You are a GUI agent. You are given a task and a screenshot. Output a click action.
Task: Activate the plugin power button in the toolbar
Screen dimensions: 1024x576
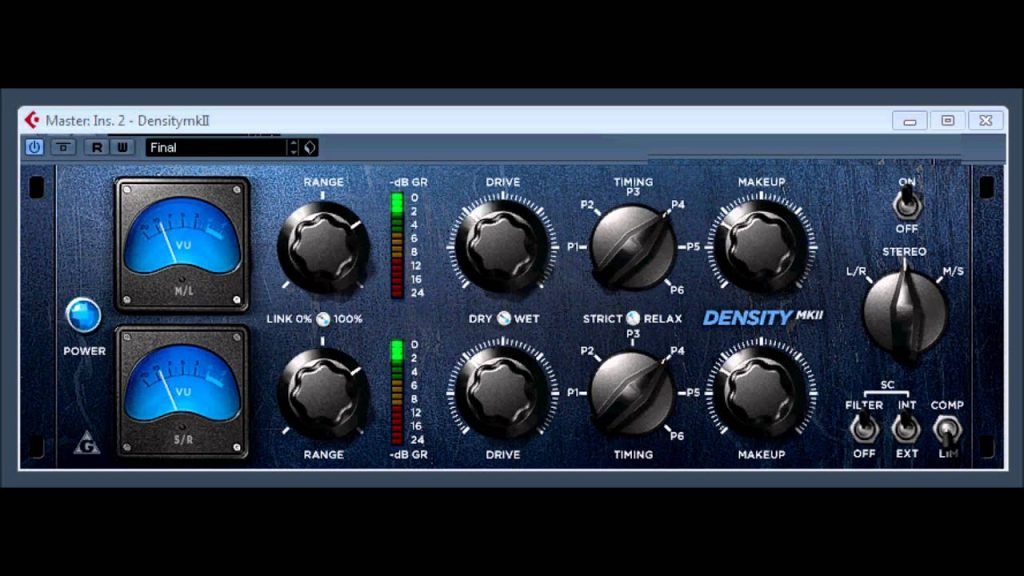[x=34, y=146]
